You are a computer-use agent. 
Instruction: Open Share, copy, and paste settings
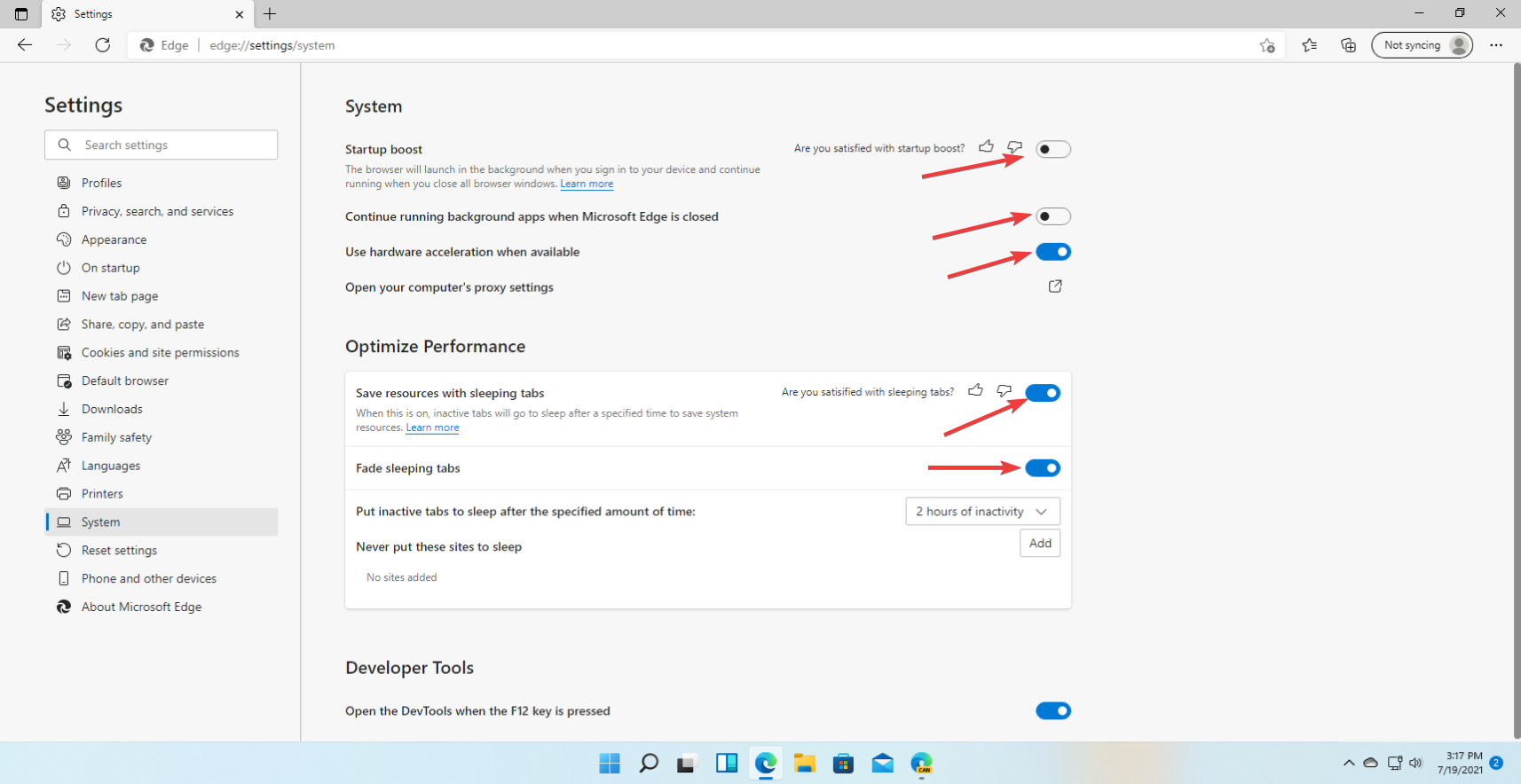[x=162, y=325]
